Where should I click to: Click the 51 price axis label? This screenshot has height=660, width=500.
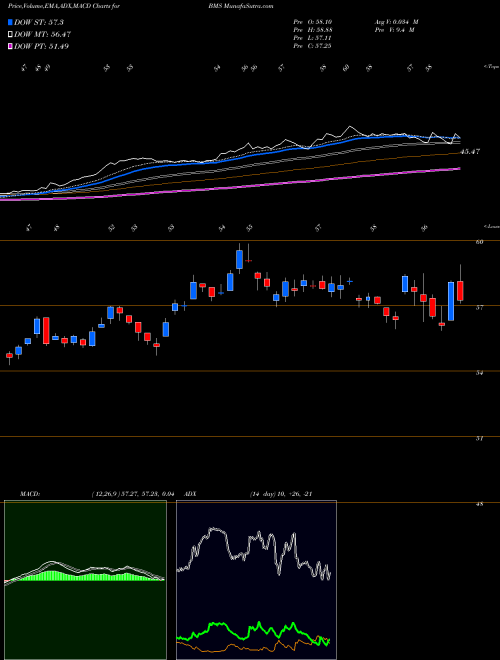pyautogui.click(x=479, y=438)
